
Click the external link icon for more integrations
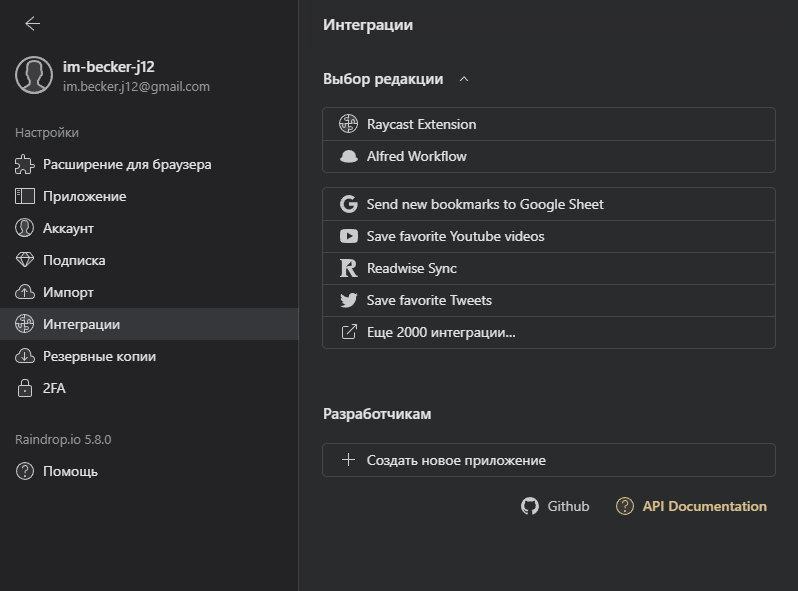tap(349, 332)
